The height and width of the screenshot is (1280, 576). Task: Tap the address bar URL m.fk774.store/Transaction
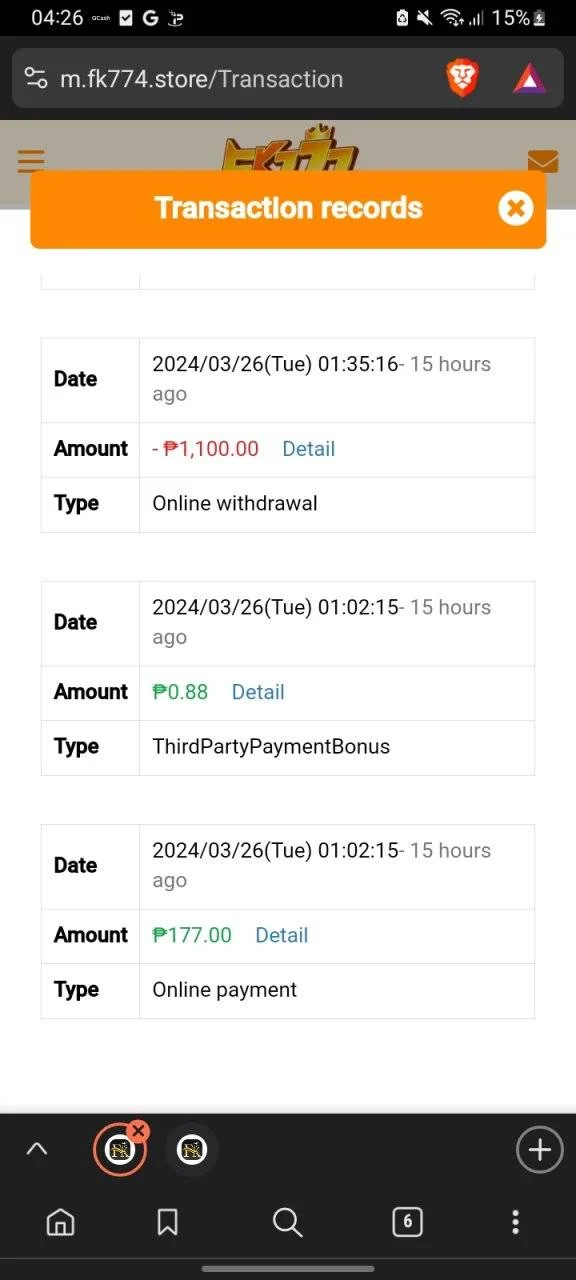tap(201, 79)
